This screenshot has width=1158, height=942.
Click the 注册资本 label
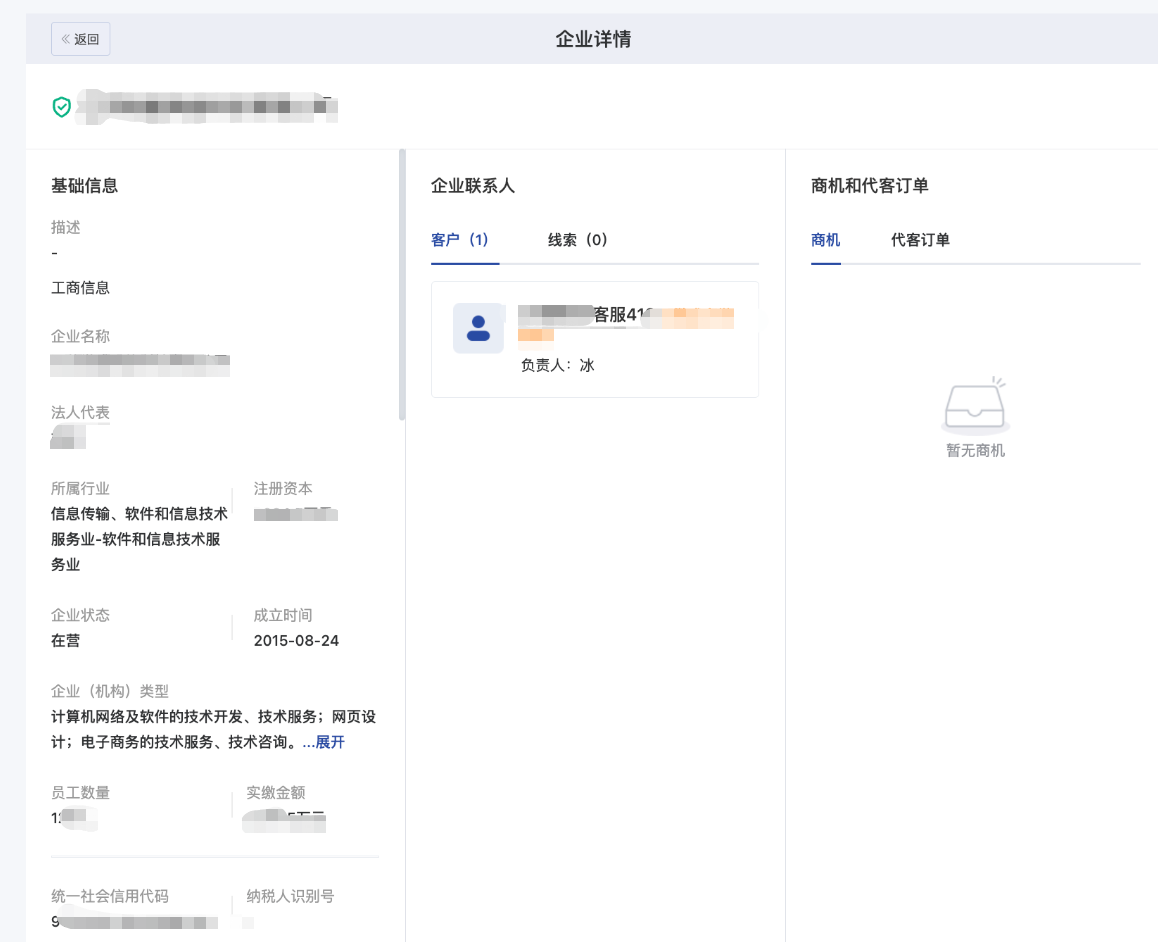(x=283, y=489)
